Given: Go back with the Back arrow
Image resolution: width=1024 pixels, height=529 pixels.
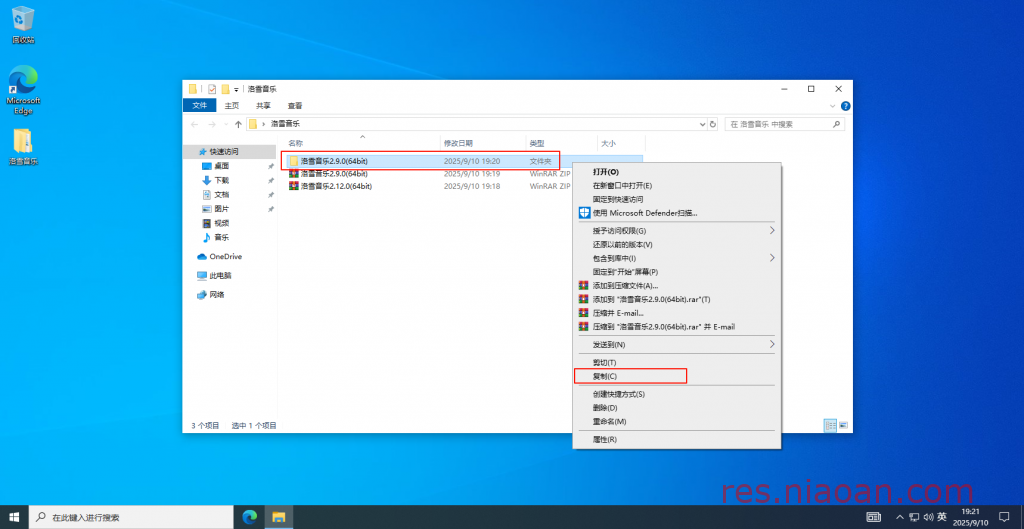Looking at the screenshot, I should click(195, 124).
